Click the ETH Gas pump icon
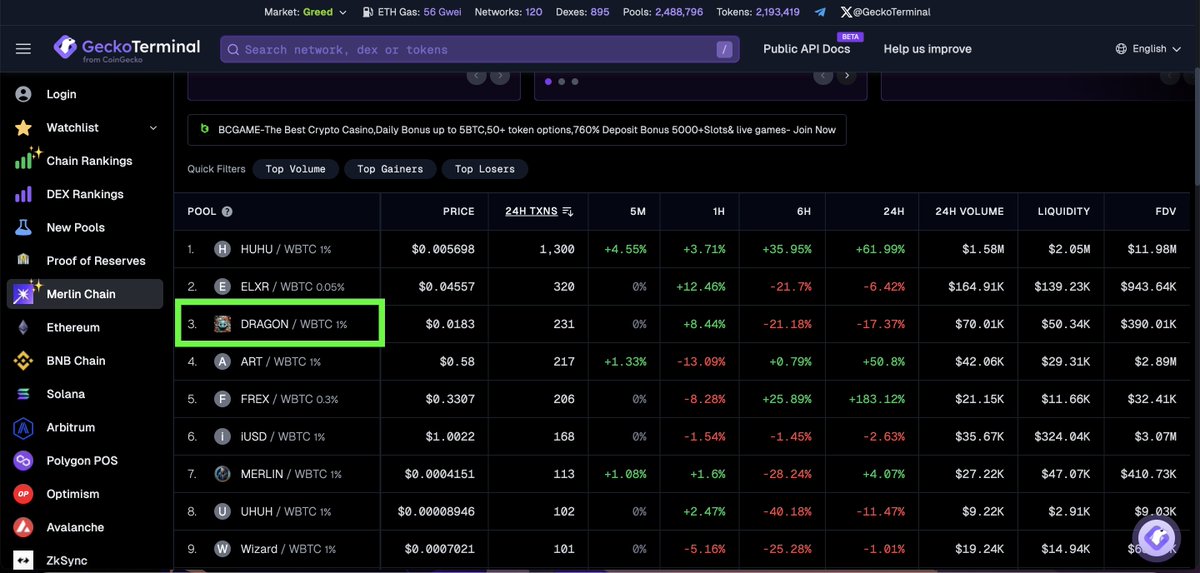The height and width of the screenshot is (573, 1200). tap(367, 12)
